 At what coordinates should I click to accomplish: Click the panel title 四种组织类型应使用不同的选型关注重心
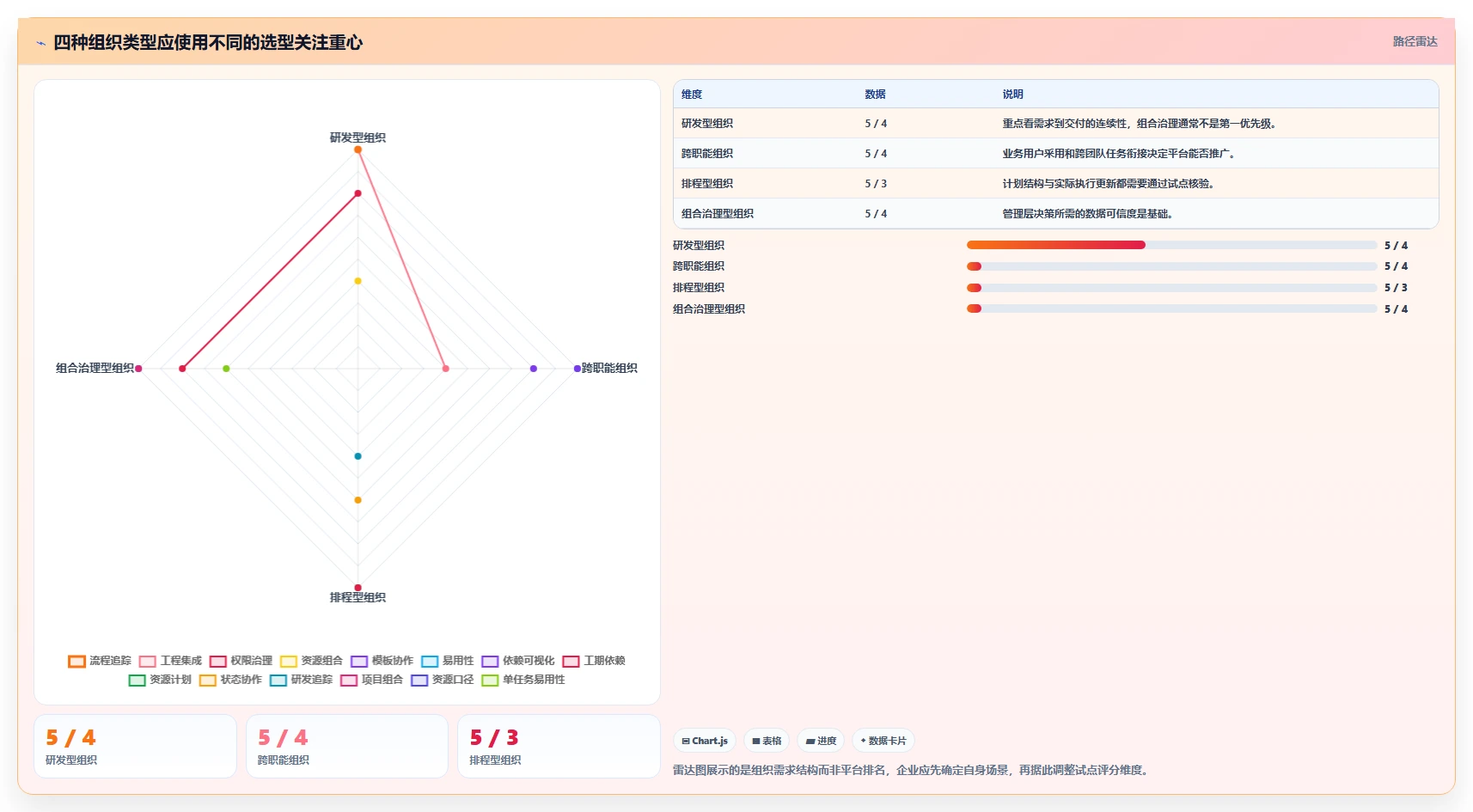208,43
